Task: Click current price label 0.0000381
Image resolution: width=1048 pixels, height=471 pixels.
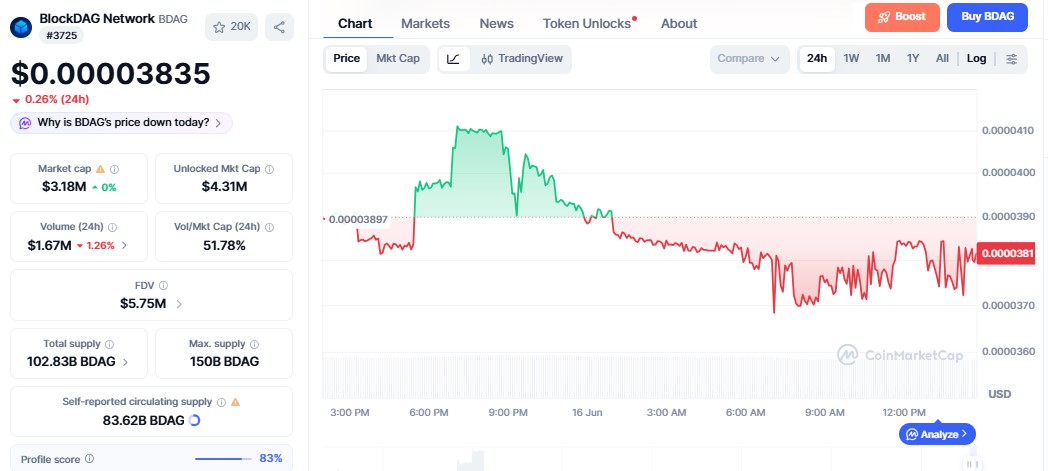Action: 1006,253
